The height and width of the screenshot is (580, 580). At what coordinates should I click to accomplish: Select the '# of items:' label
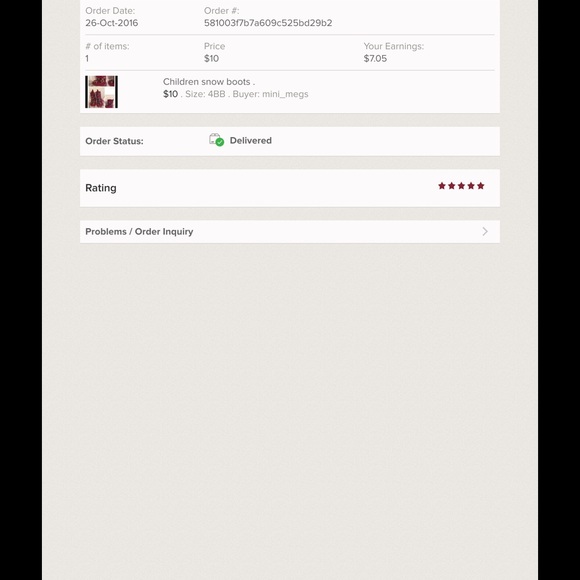[107, 46]
